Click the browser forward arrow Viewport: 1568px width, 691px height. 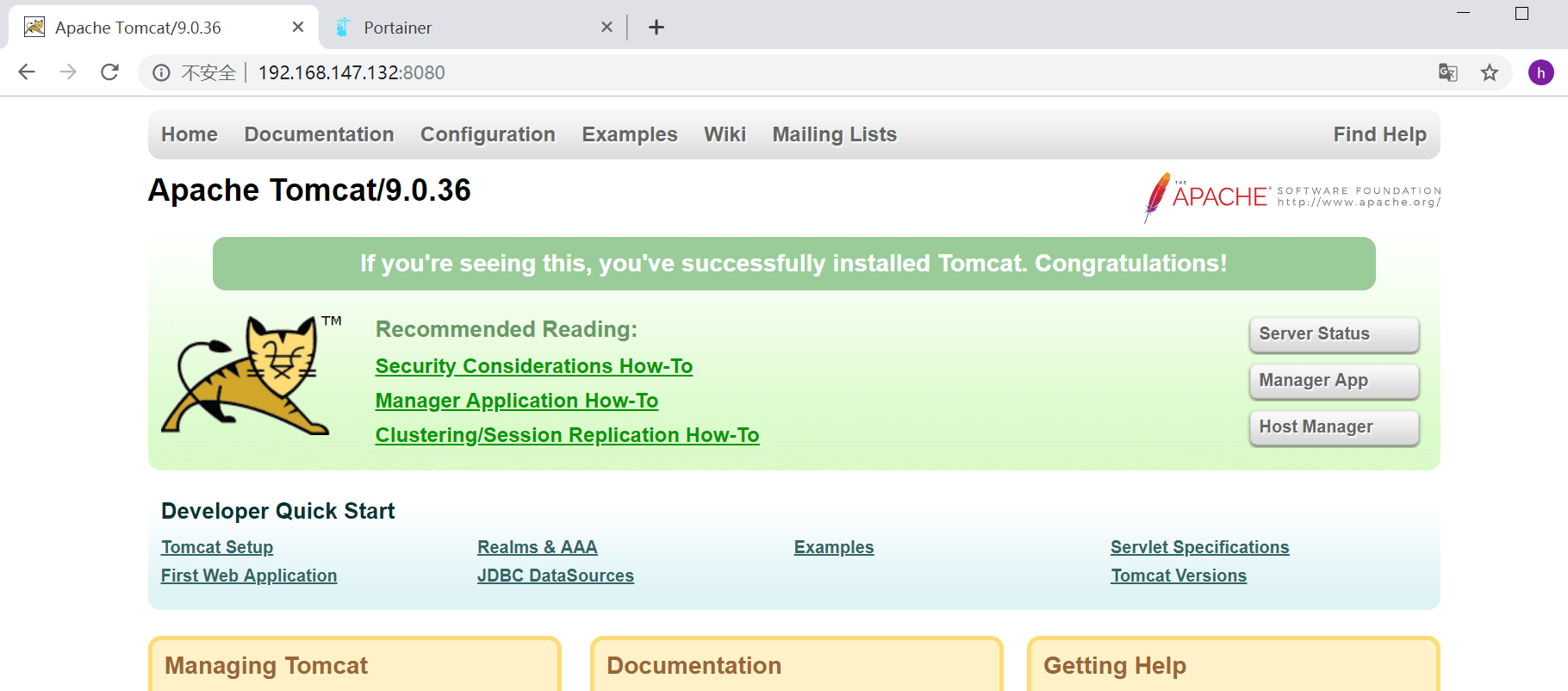68,72
